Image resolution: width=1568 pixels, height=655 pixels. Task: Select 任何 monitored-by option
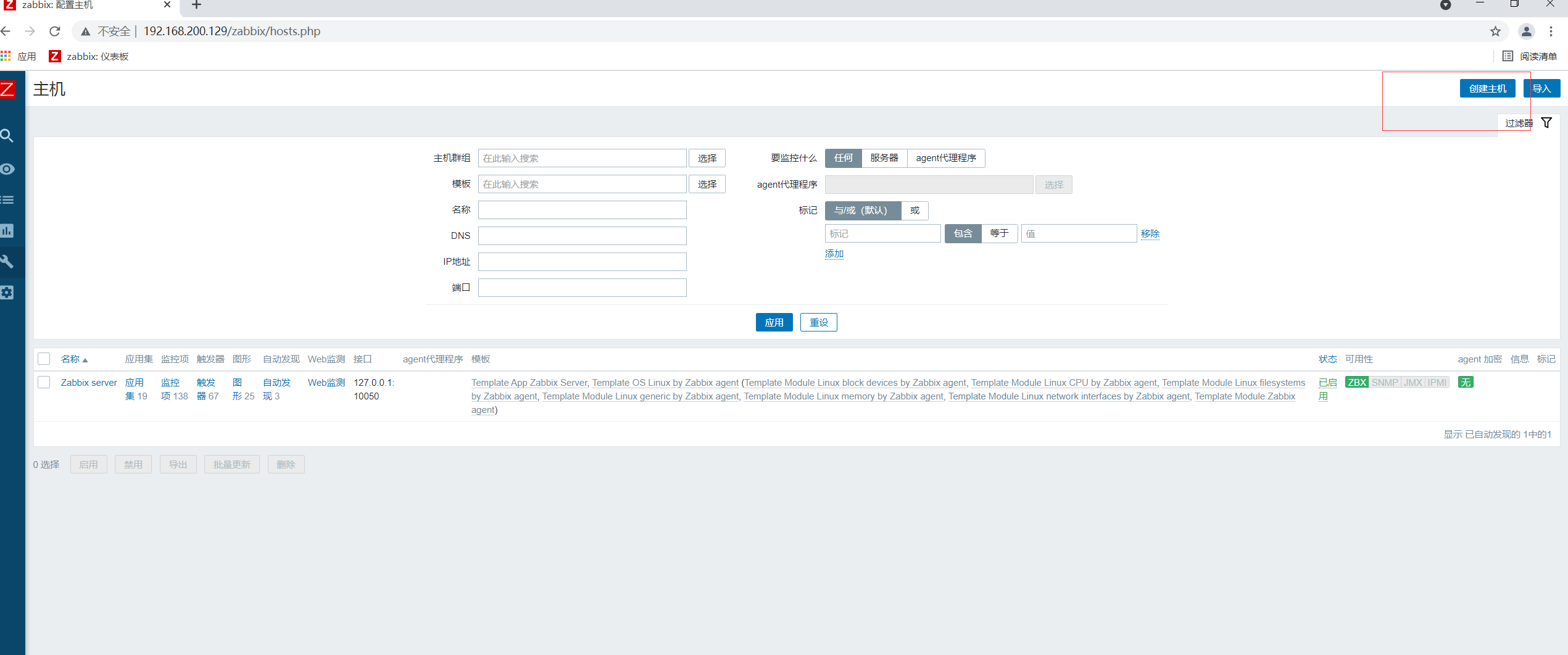(844, 158)
